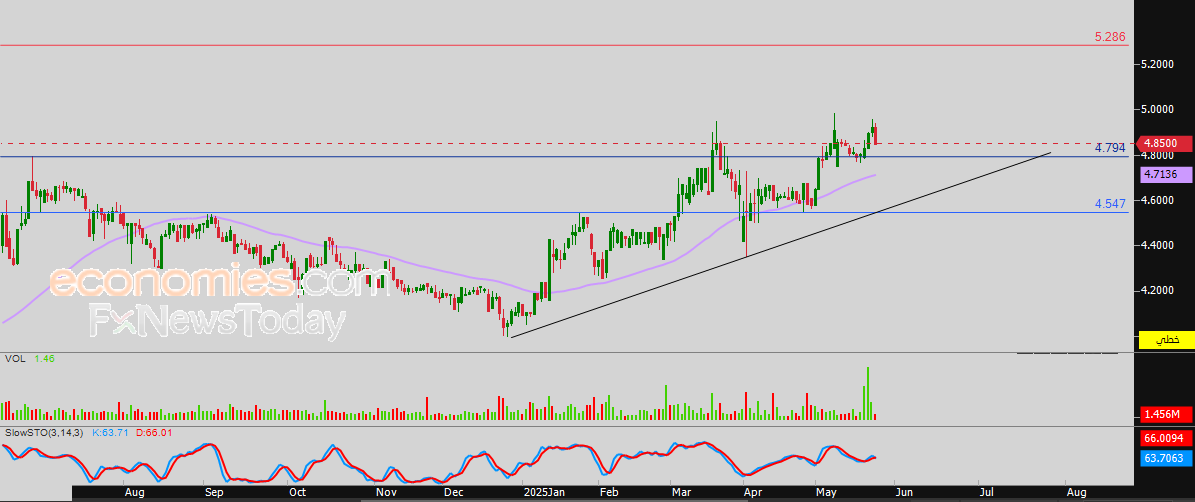Image resolution: width=1195 pixels, height=502 pixels.
Task: Click the yellow Arabic chart-type label
Action: 1165,341
